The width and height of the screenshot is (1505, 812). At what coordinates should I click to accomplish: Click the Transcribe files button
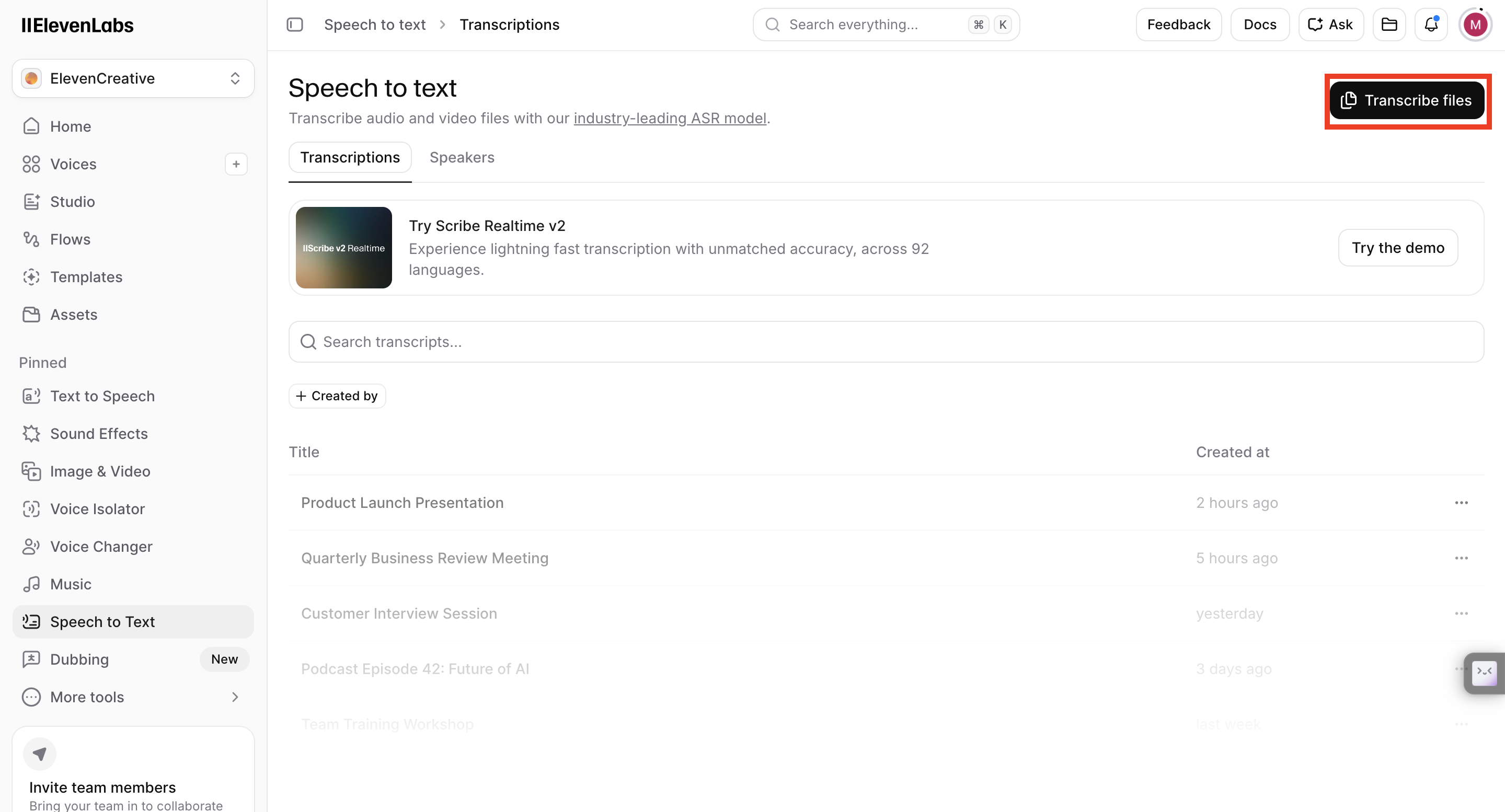tap(1407, 100)
